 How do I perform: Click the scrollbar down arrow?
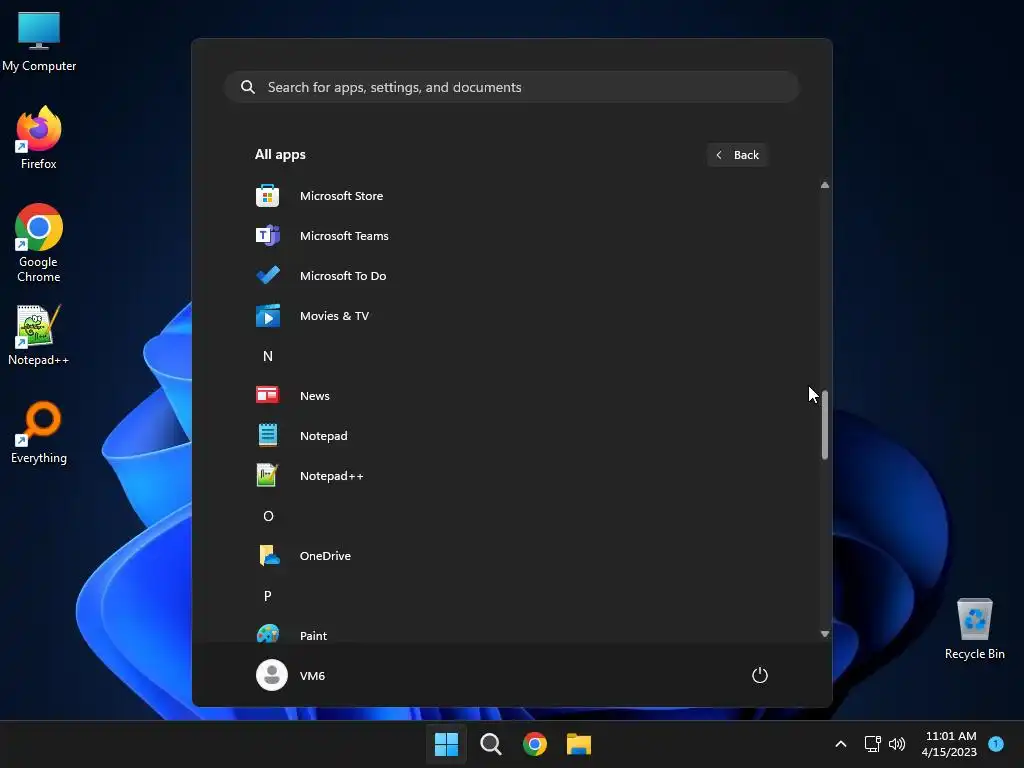825,633
